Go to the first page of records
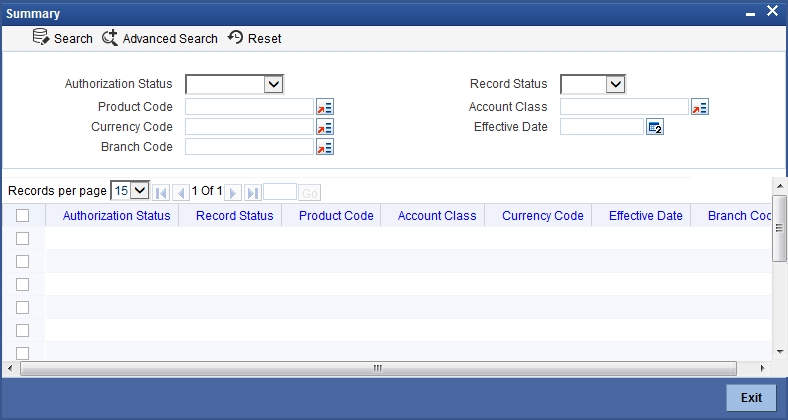 (161, 192)
